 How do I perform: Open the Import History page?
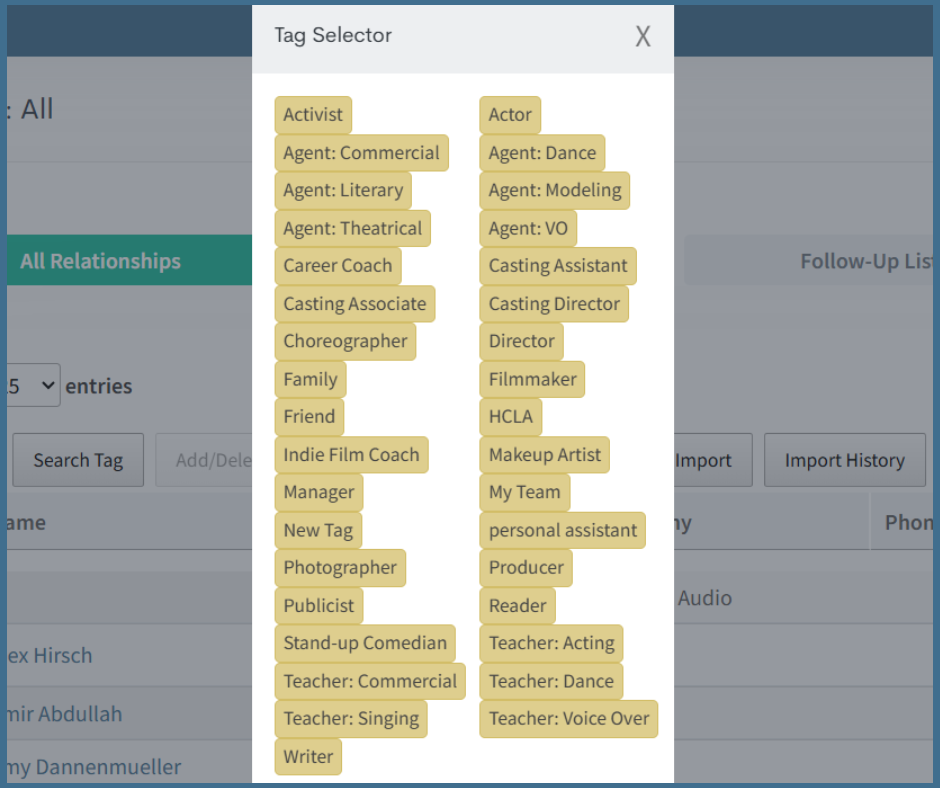tap(844, 461)
